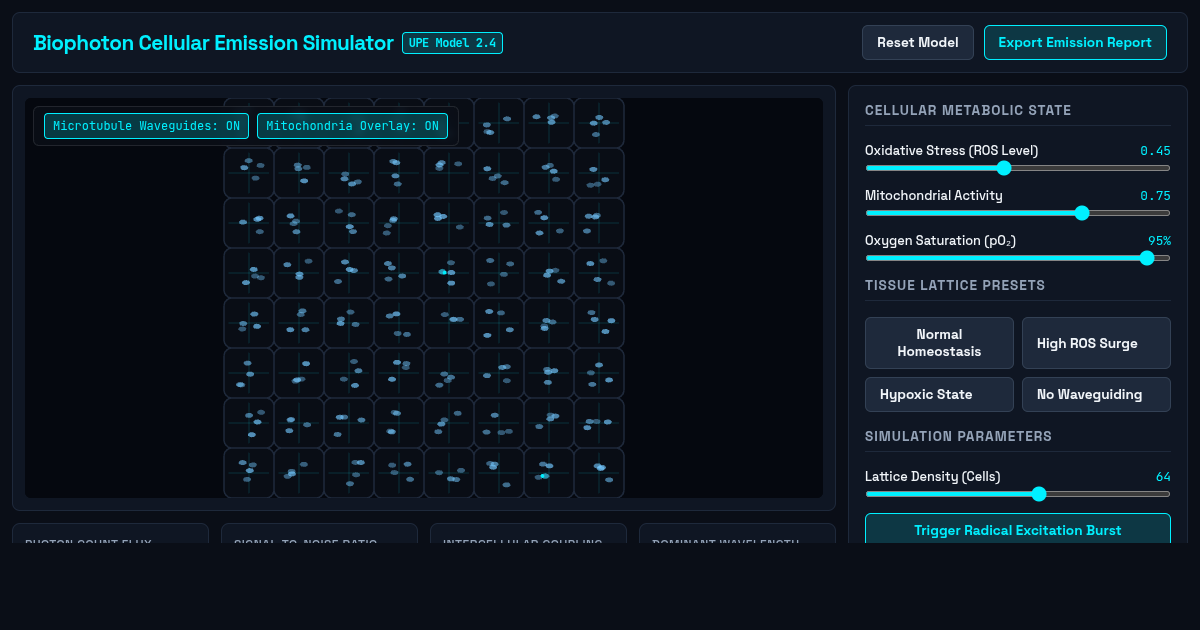The width and height of the screenshot is (1200, 630).
Task: Click the Simulation Parameters heading
Action: click(958, 436)
